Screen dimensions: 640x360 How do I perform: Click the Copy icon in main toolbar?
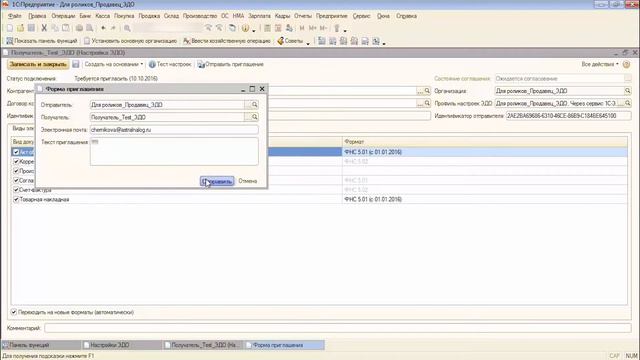pyautogui.click(x=55, y=28)
